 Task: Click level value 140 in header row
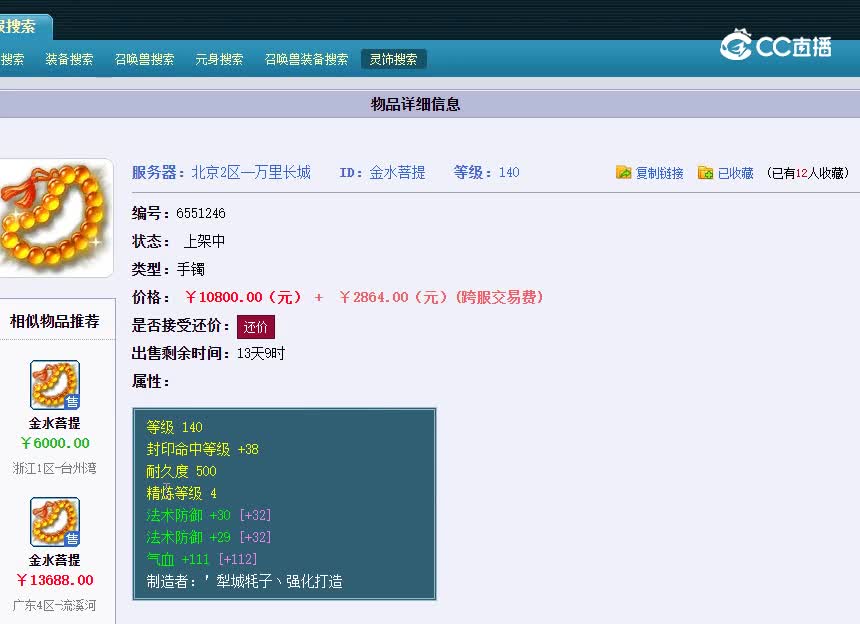point(509,173)
